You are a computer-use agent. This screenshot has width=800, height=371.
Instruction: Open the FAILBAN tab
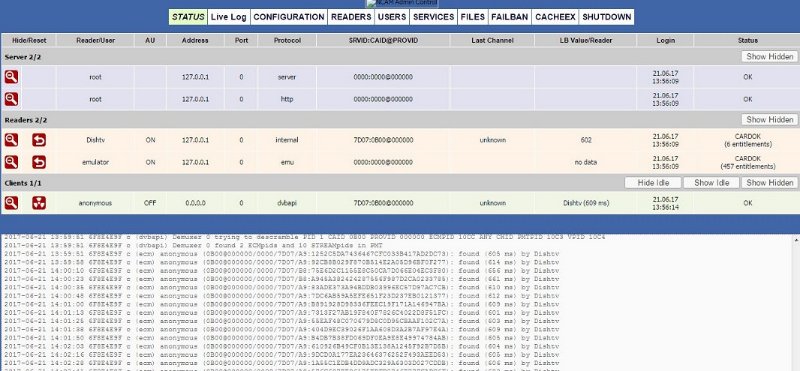(x=509, y=17)
